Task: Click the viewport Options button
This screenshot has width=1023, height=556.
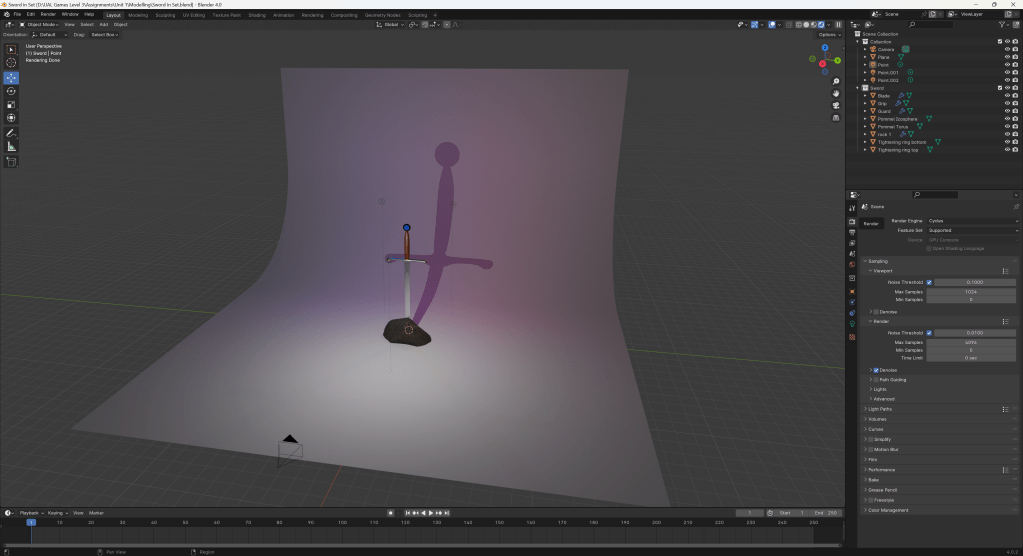Action: [827, 35]
